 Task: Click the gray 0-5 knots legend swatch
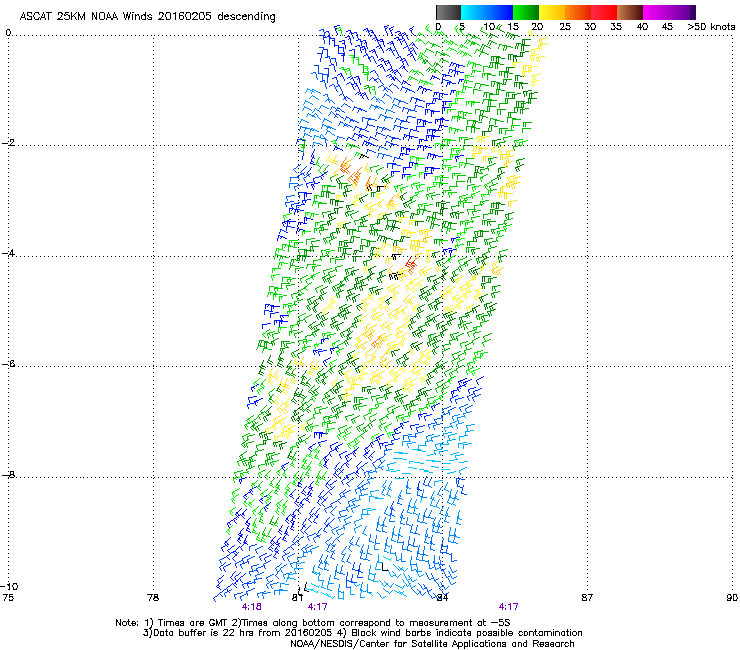pos(448,12)
